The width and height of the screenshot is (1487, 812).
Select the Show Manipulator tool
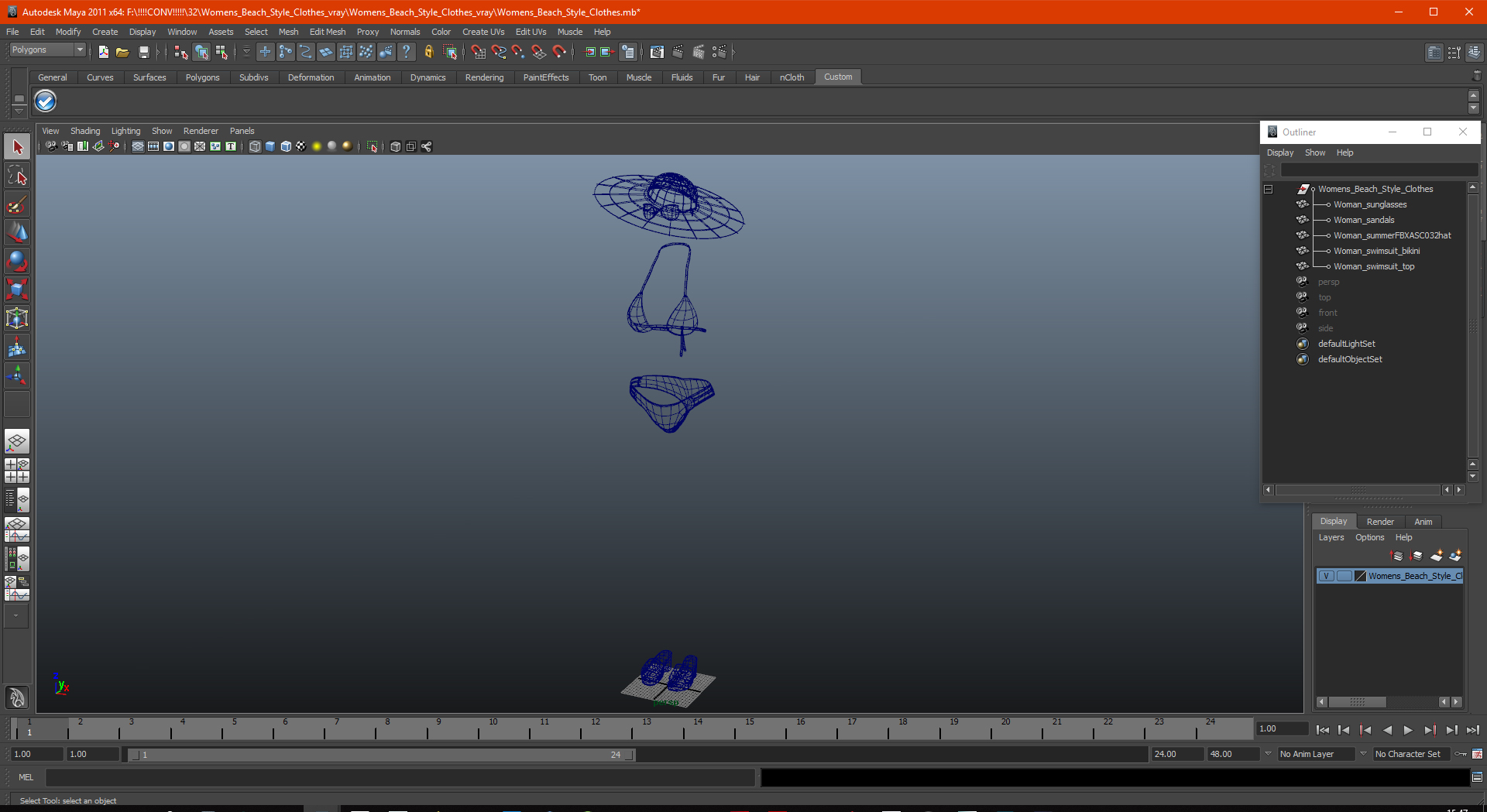[x=17, y=375]
